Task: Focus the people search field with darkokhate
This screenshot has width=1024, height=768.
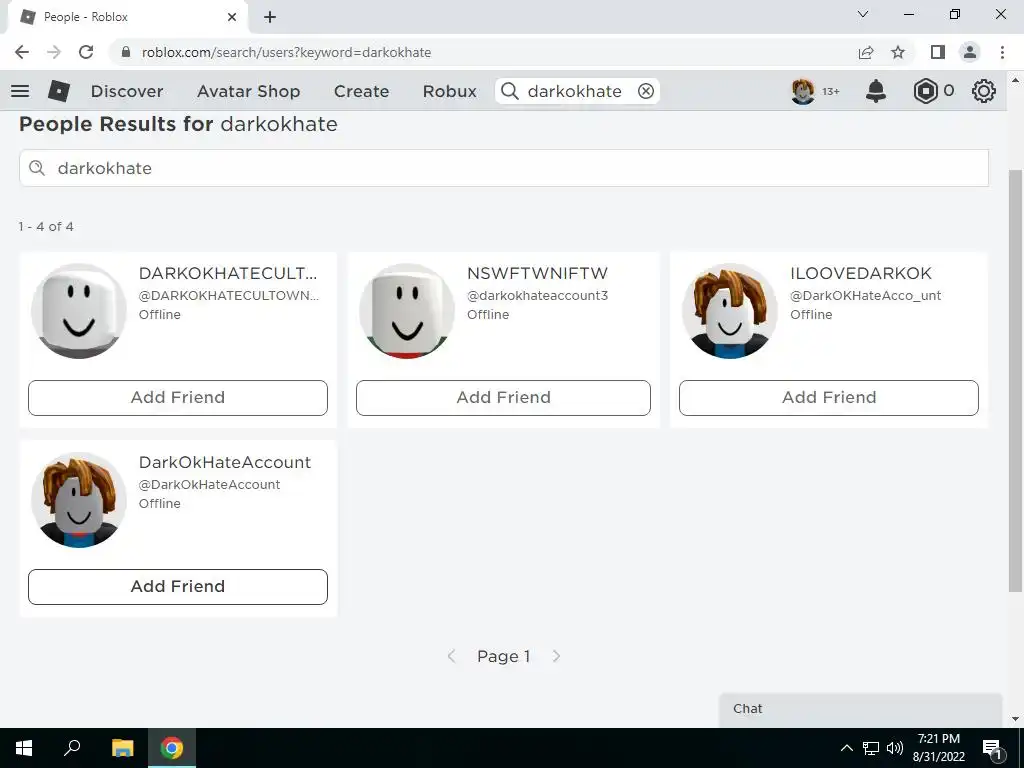Action: click(504, 168)
